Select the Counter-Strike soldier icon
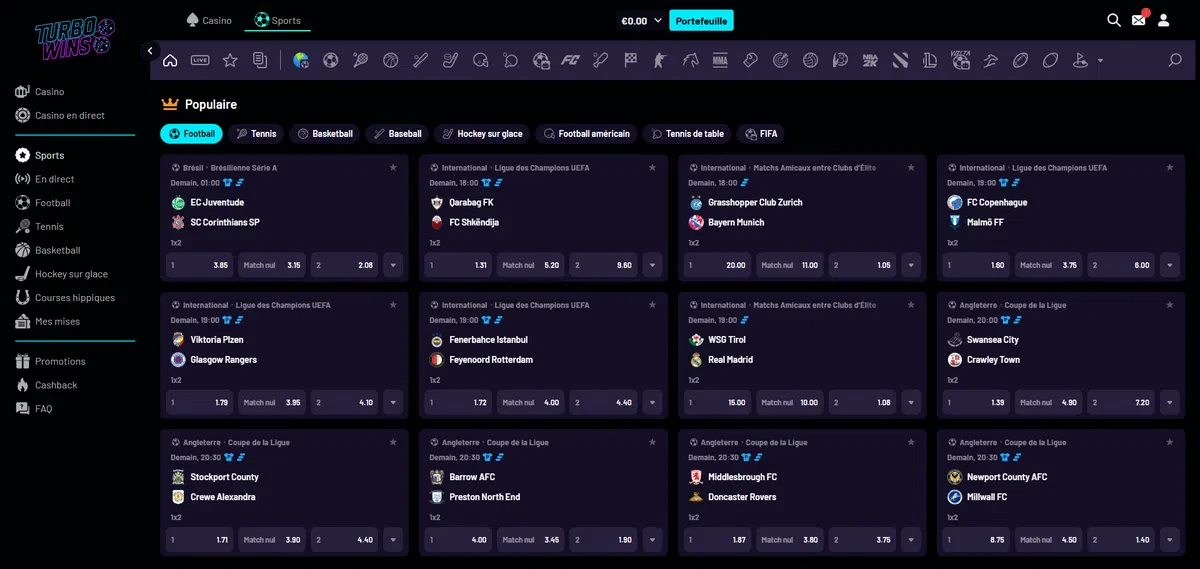This screenshot has width=1200, height=569. tap(660, 60)
